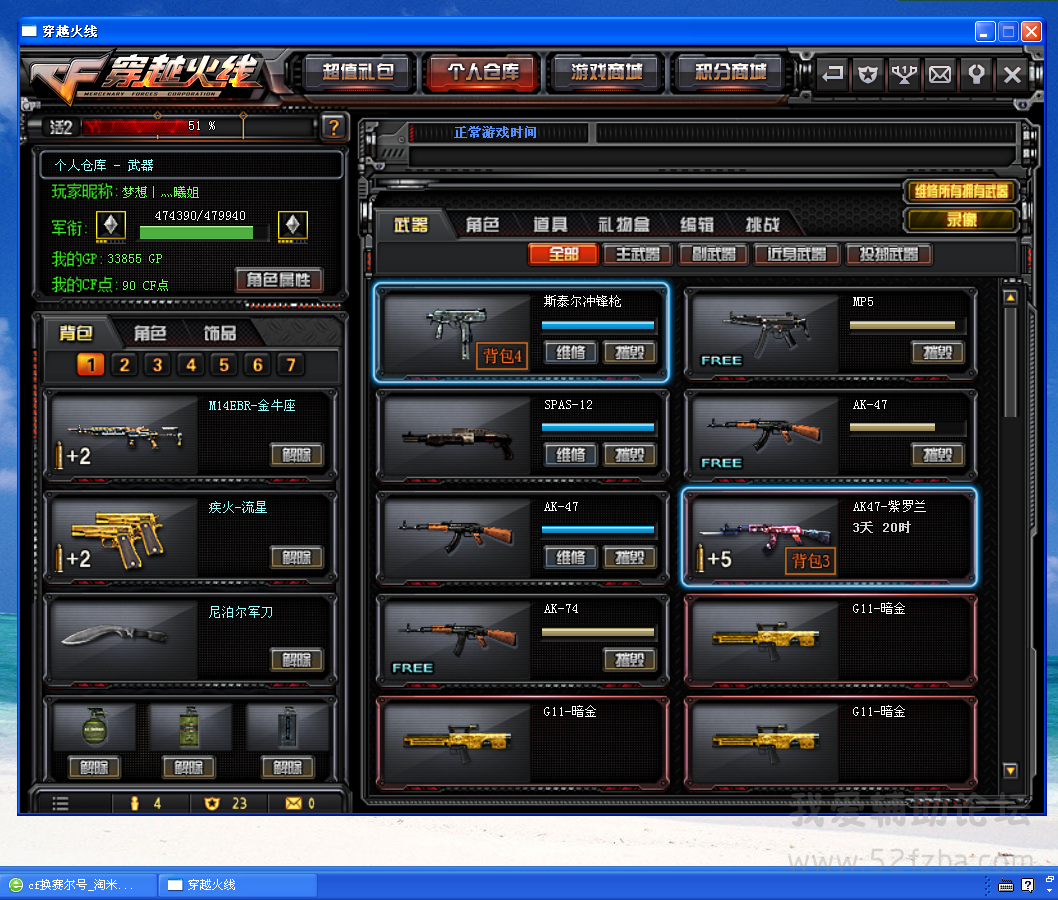Select backpack slot number 7
Viewport: 1058px width, 900px height.
coord(291,365)
